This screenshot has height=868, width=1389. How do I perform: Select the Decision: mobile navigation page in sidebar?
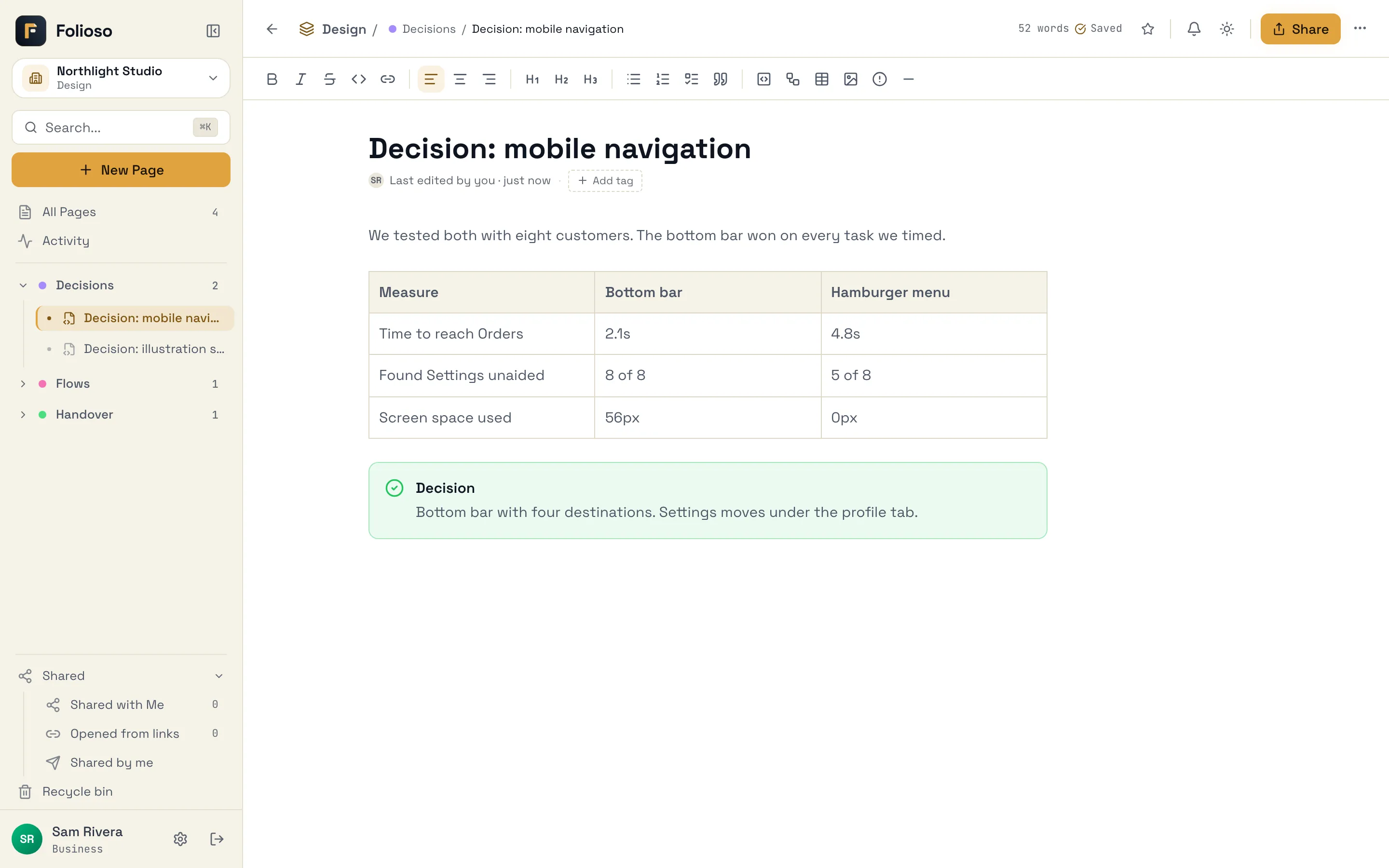135,318
